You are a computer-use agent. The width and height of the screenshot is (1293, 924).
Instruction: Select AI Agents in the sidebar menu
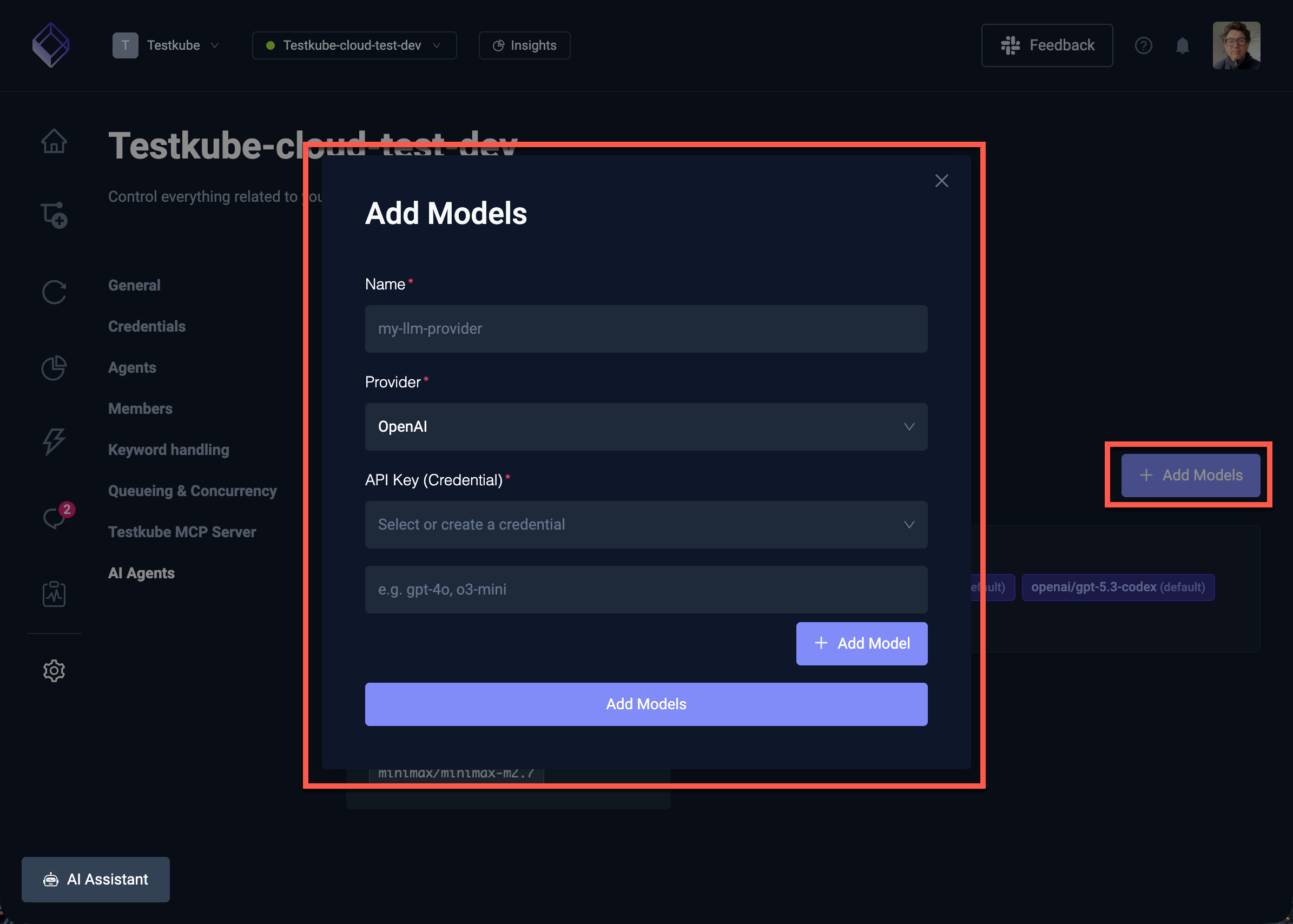(141, 573)
